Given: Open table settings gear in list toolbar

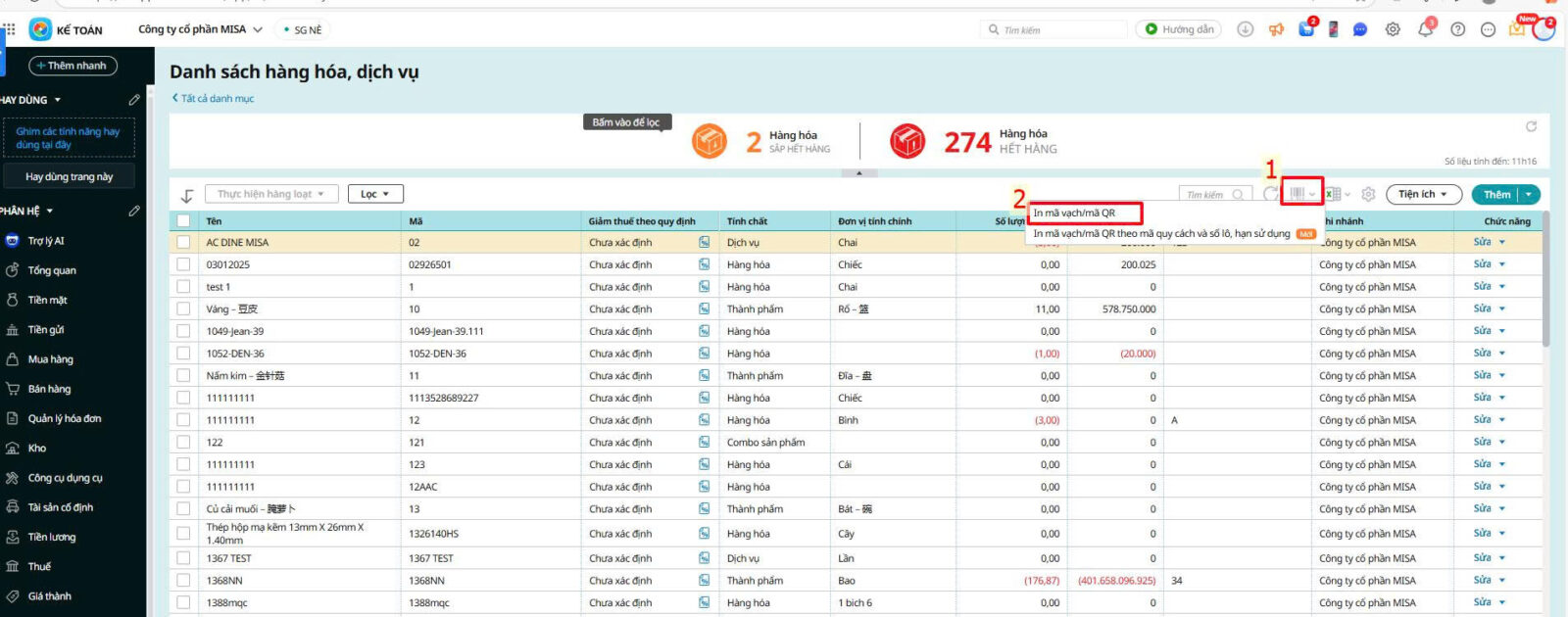Looking at the screenshot, I should 1369,194.
